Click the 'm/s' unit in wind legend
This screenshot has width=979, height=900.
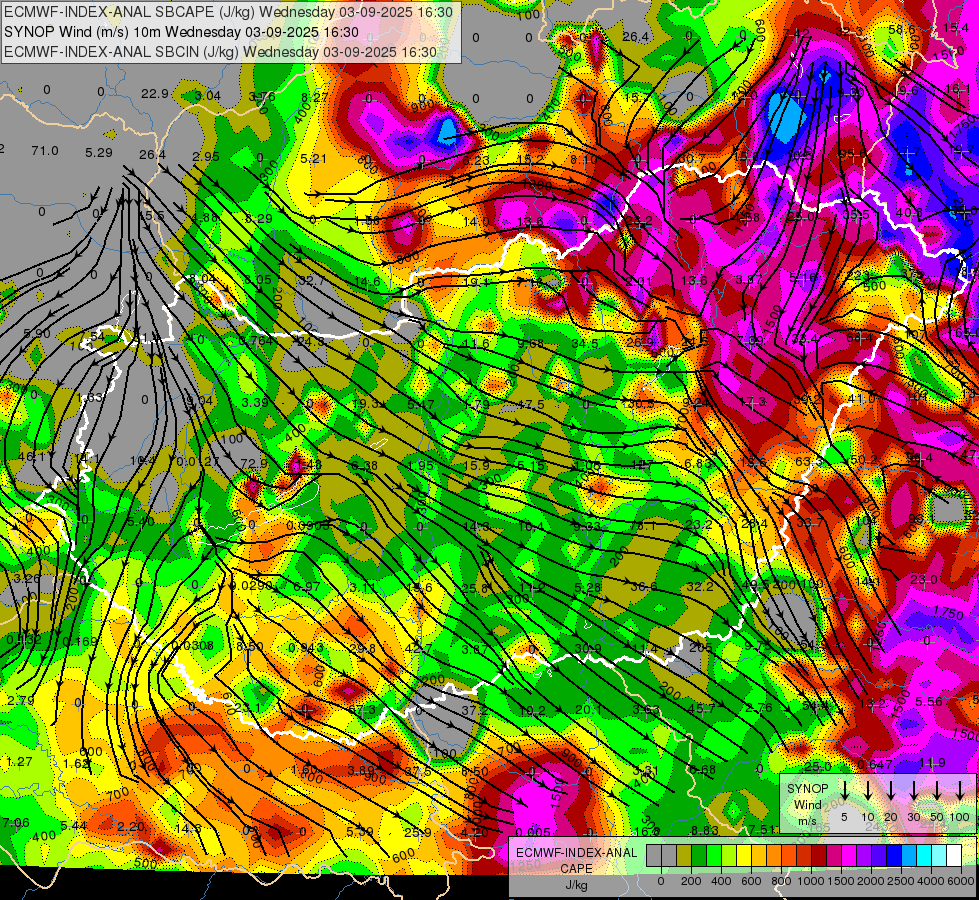click(807, 821)
